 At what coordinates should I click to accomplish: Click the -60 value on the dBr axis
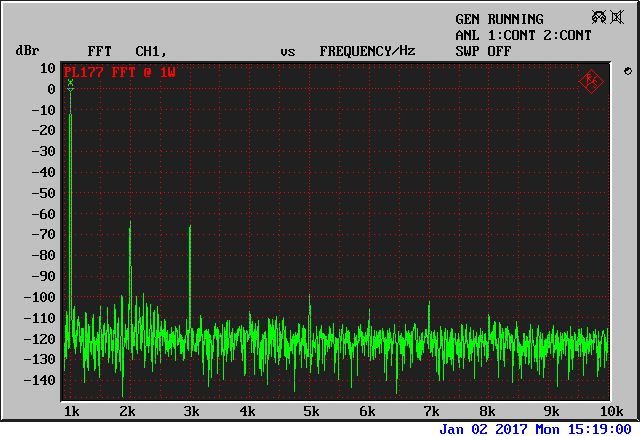tap(41, 214)
